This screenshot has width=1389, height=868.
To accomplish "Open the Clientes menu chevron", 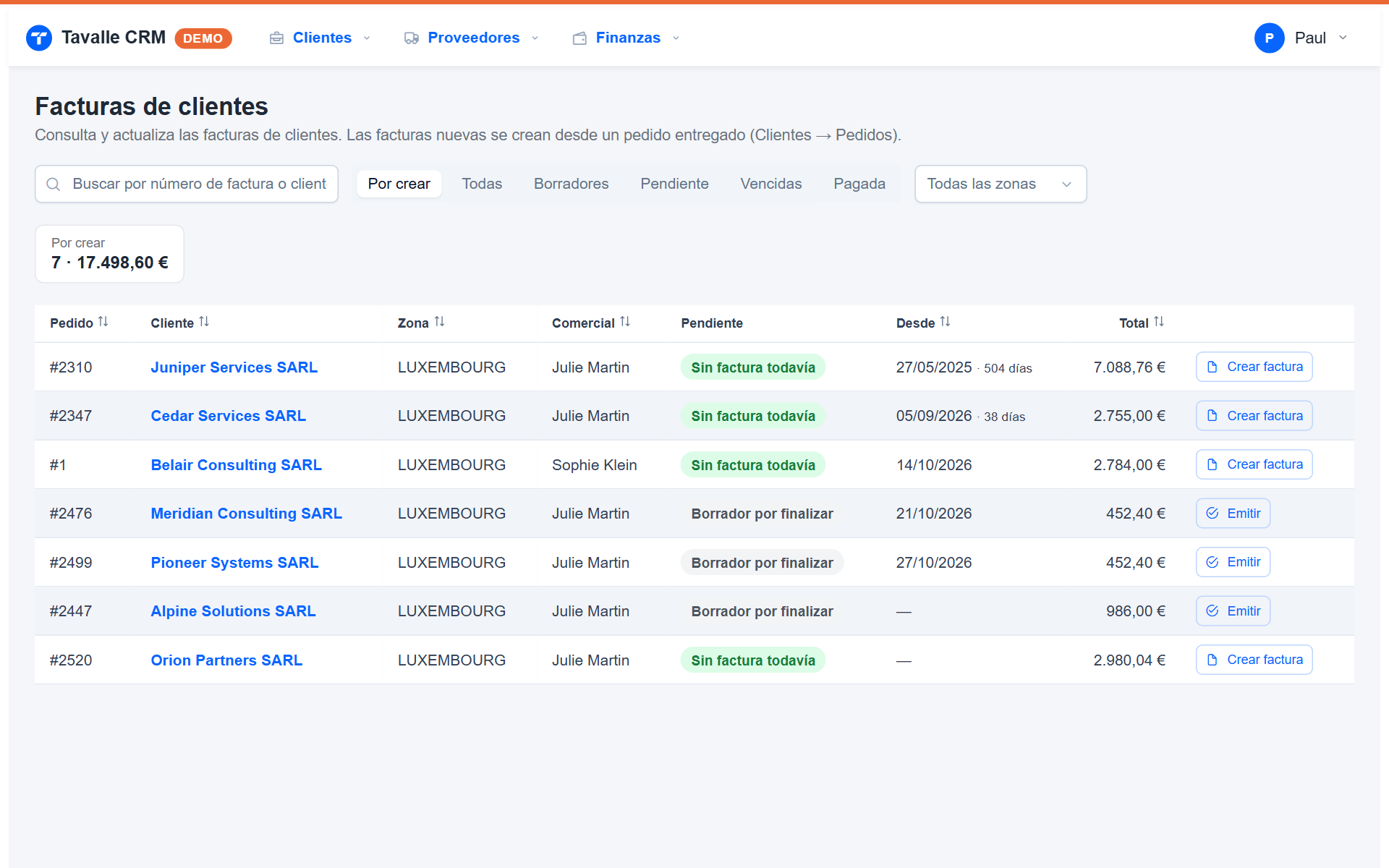I will click(367, 38).
